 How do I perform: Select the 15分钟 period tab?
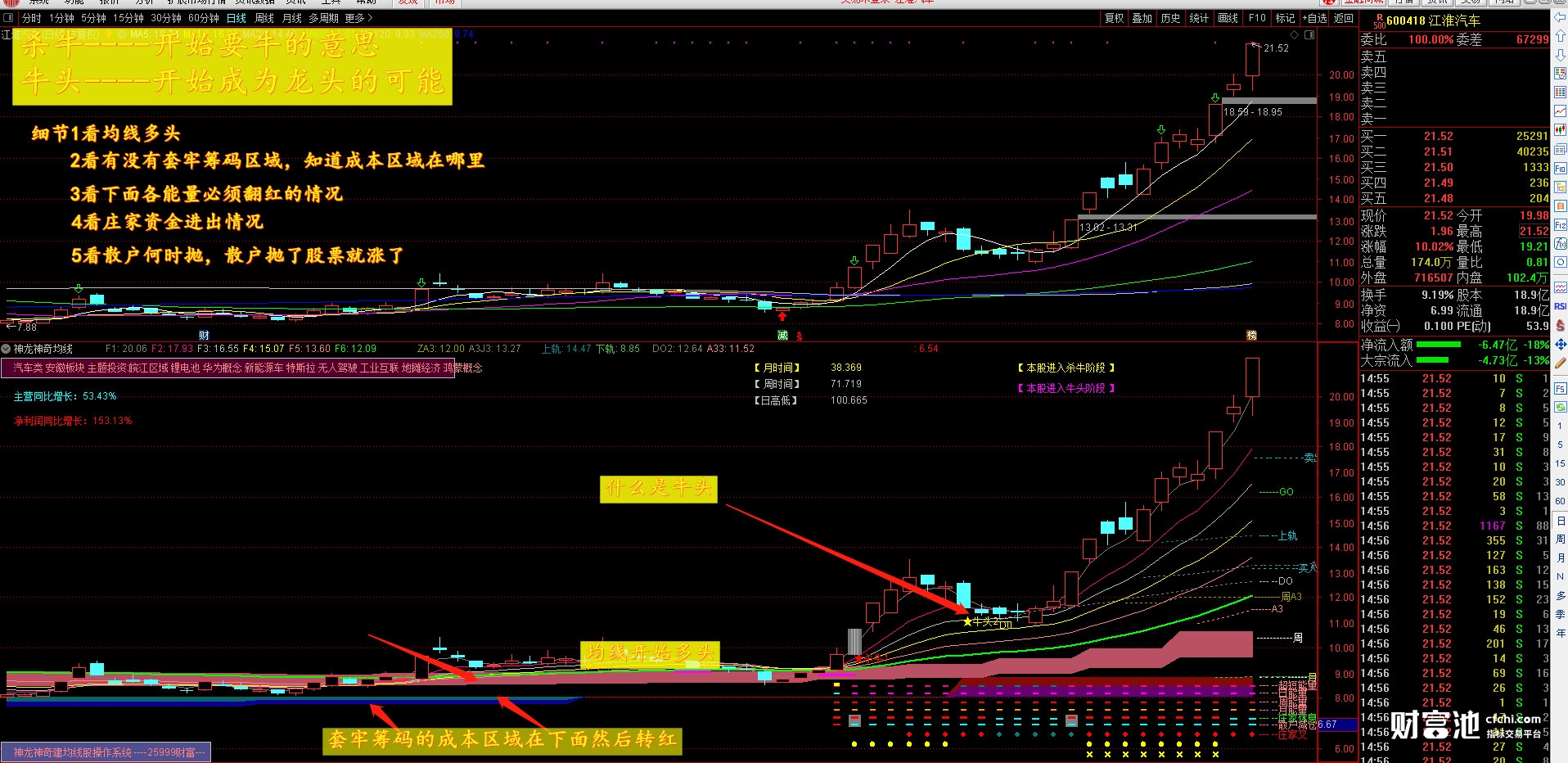[128, 18]
